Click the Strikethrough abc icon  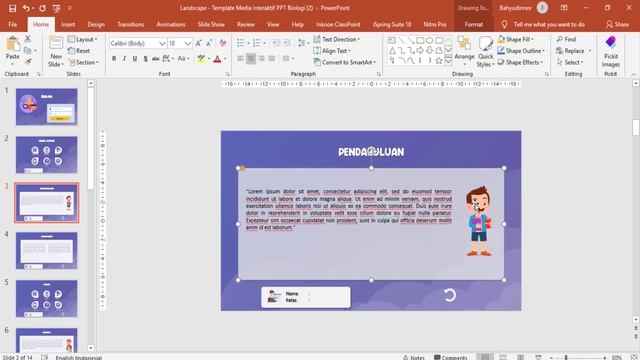point(156,59)
